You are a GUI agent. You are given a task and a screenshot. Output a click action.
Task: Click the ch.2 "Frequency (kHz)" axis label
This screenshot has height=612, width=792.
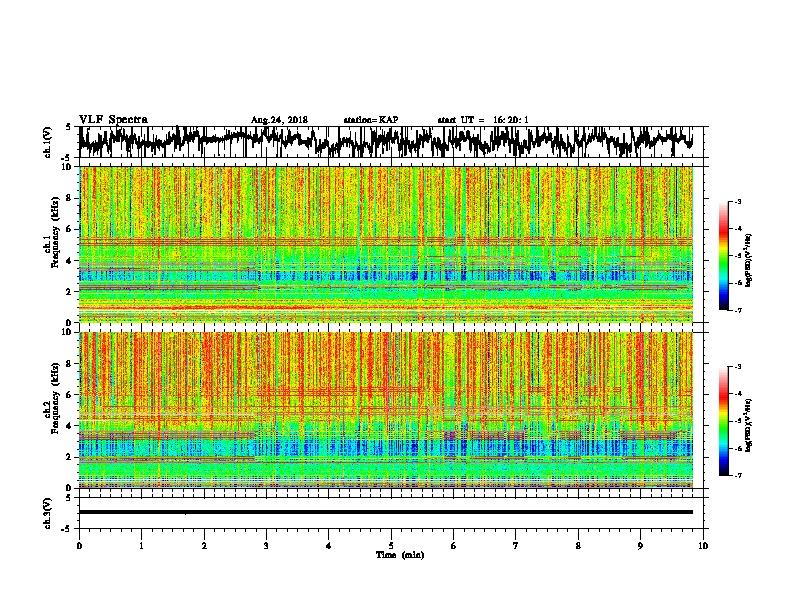[55, 398]
